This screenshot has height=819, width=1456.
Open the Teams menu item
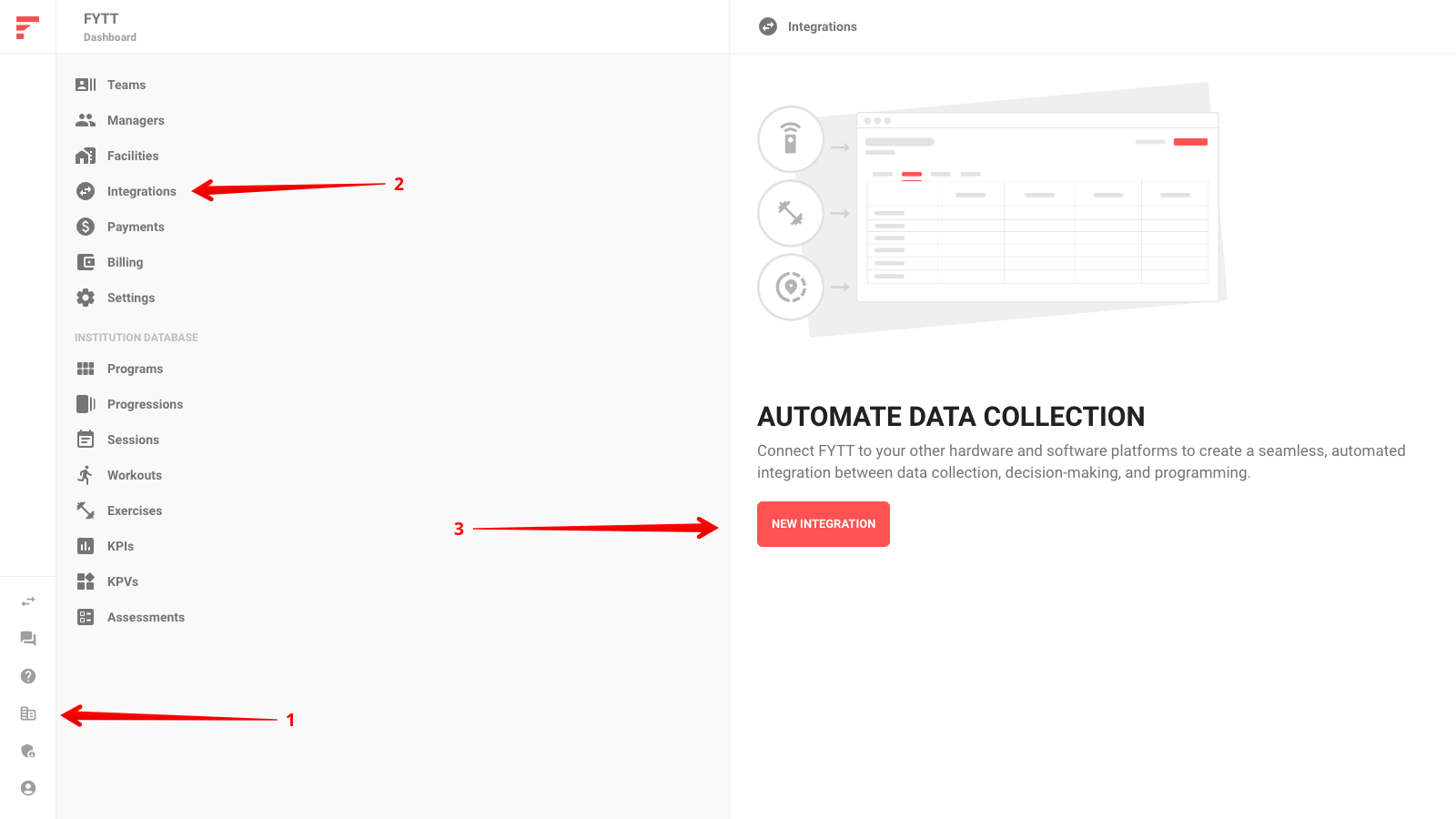tap(126, 85)
